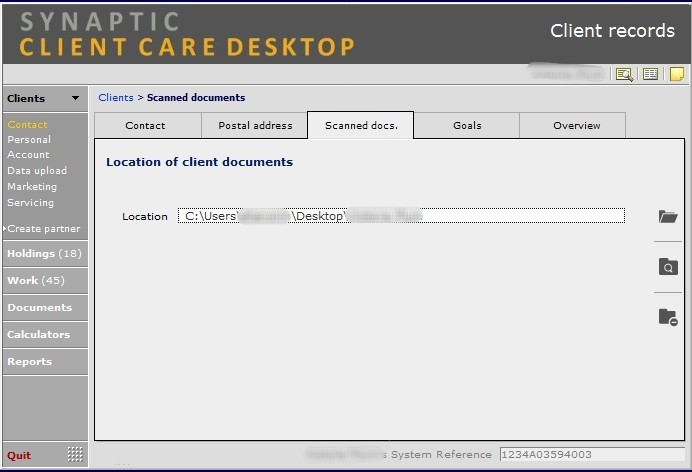Image resolution: width=692 pixels, height=472 pixels.
Task: Open the Overview tab
Action: coord(572,125)
